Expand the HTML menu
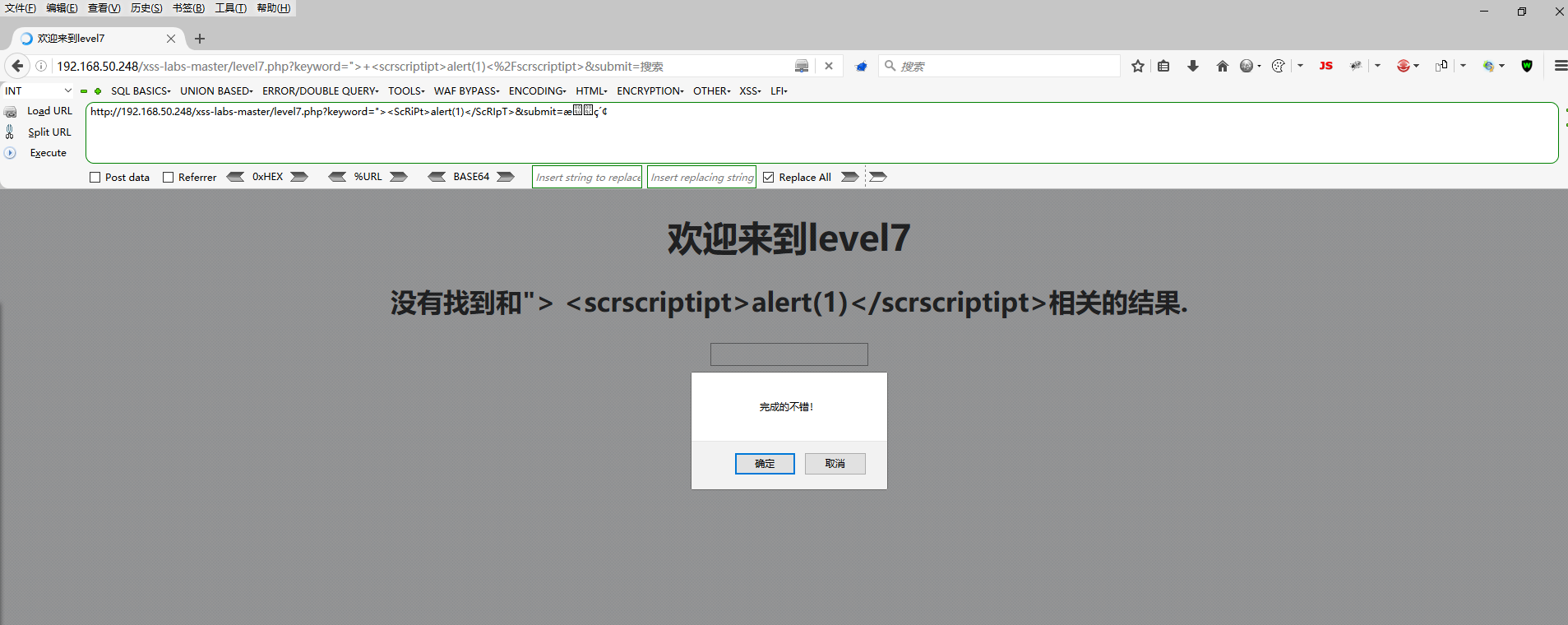 point(592,91)
